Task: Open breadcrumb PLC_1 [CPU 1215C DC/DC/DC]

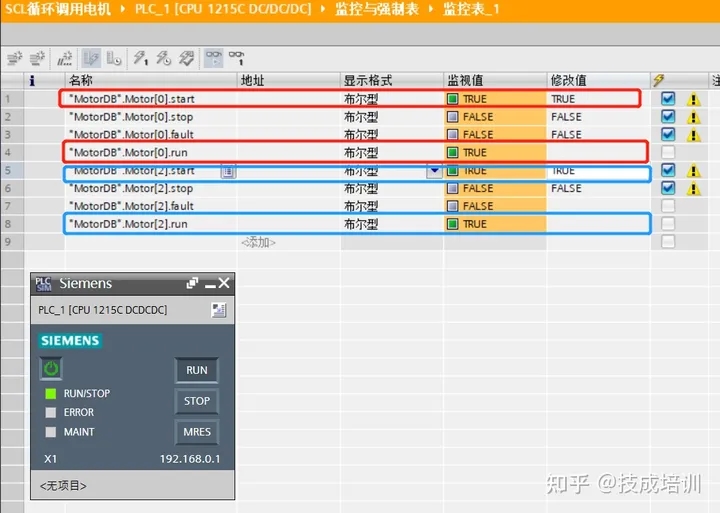Action: 223,9
